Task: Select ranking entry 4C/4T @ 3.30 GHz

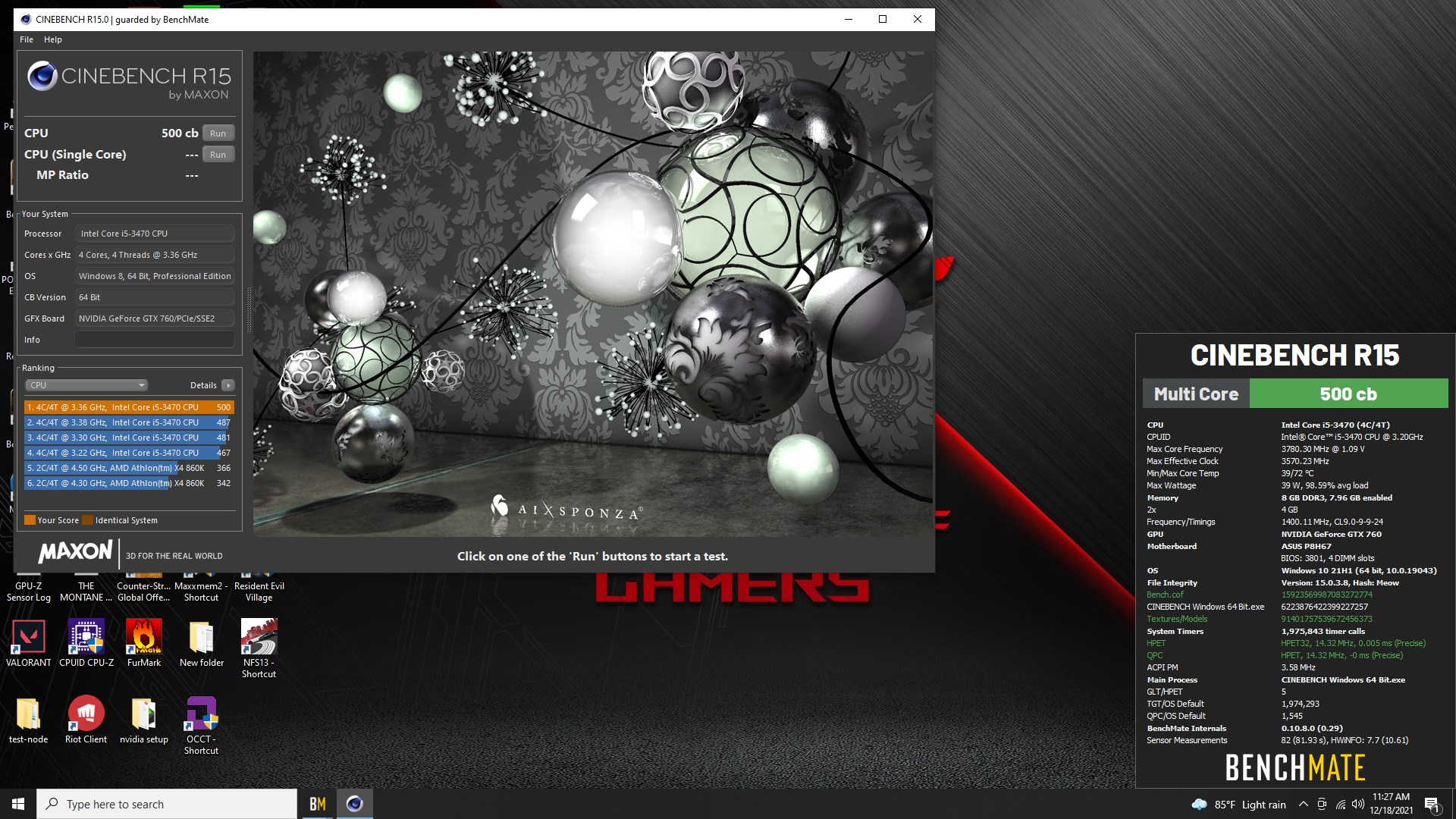Action: 129,438
